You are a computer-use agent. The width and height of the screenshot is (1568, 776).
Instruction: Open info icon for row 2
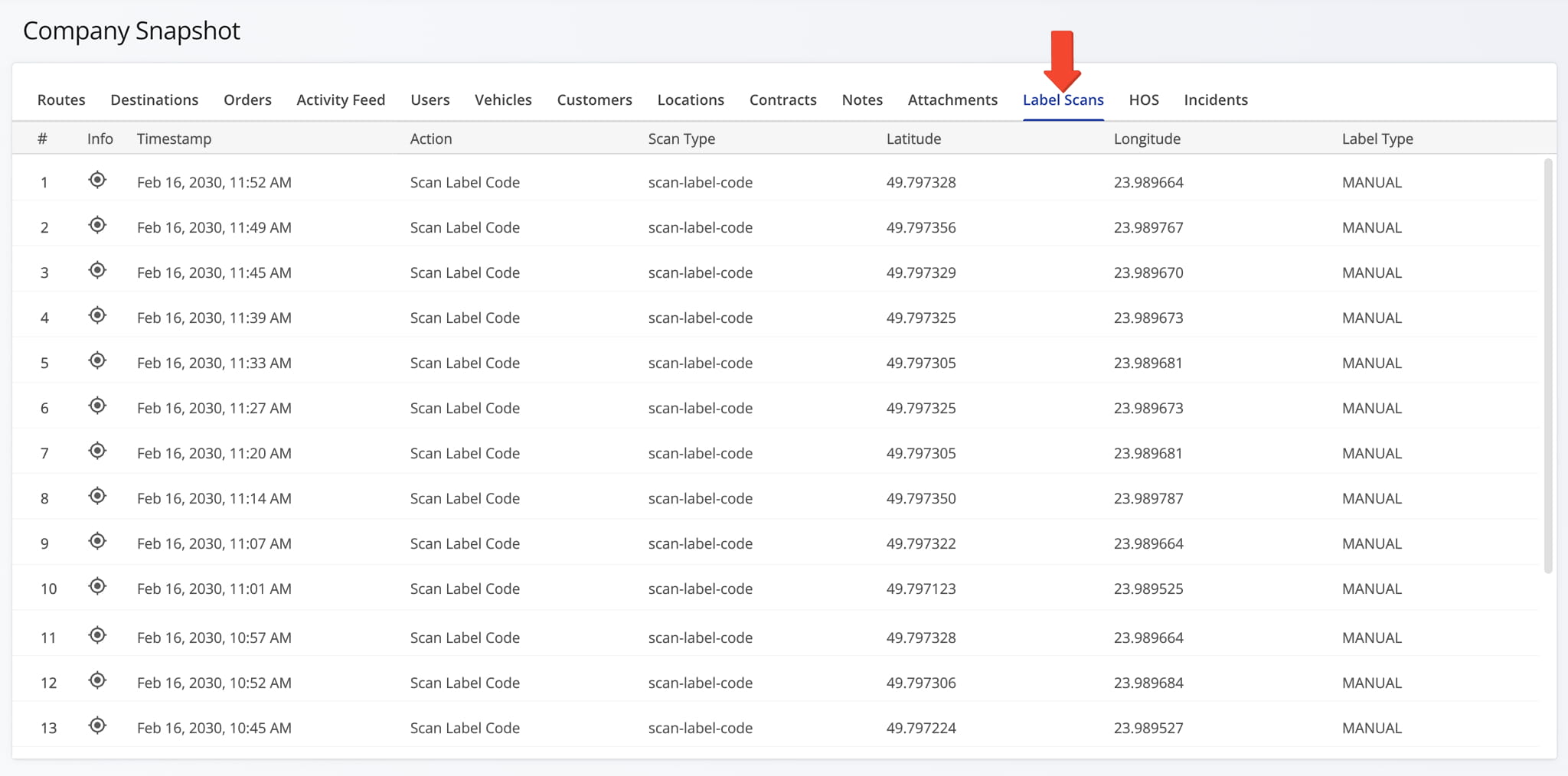[97, 225]
